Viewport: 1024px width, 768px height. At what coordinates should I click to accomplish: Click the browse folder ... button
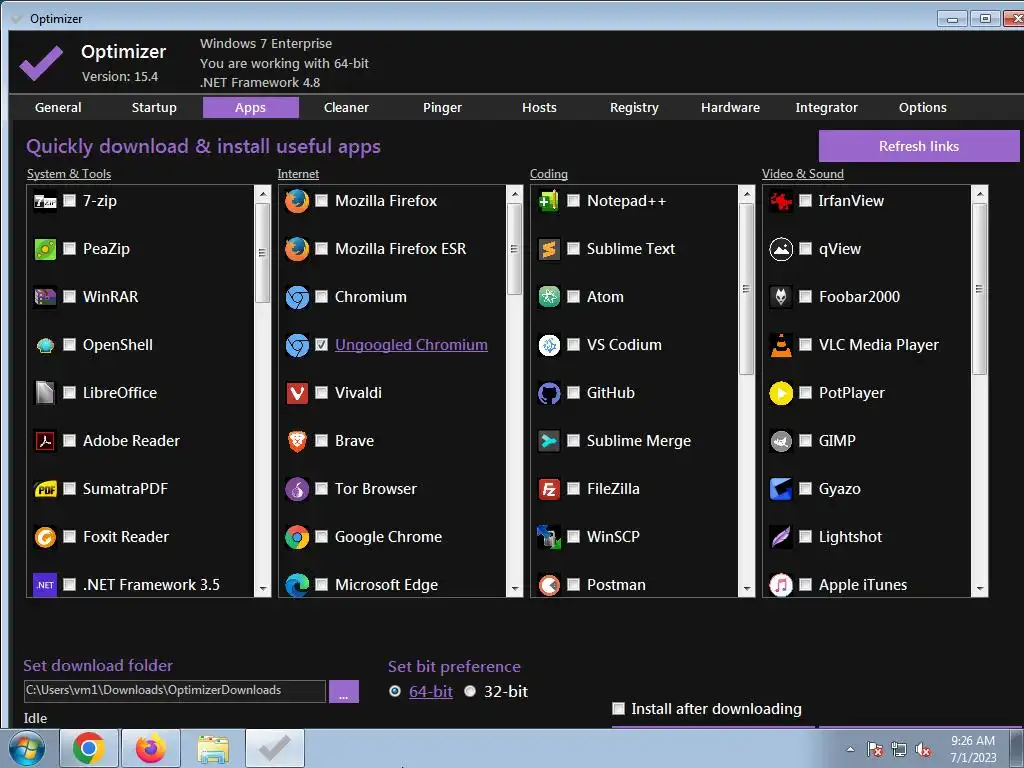point(344,692)
